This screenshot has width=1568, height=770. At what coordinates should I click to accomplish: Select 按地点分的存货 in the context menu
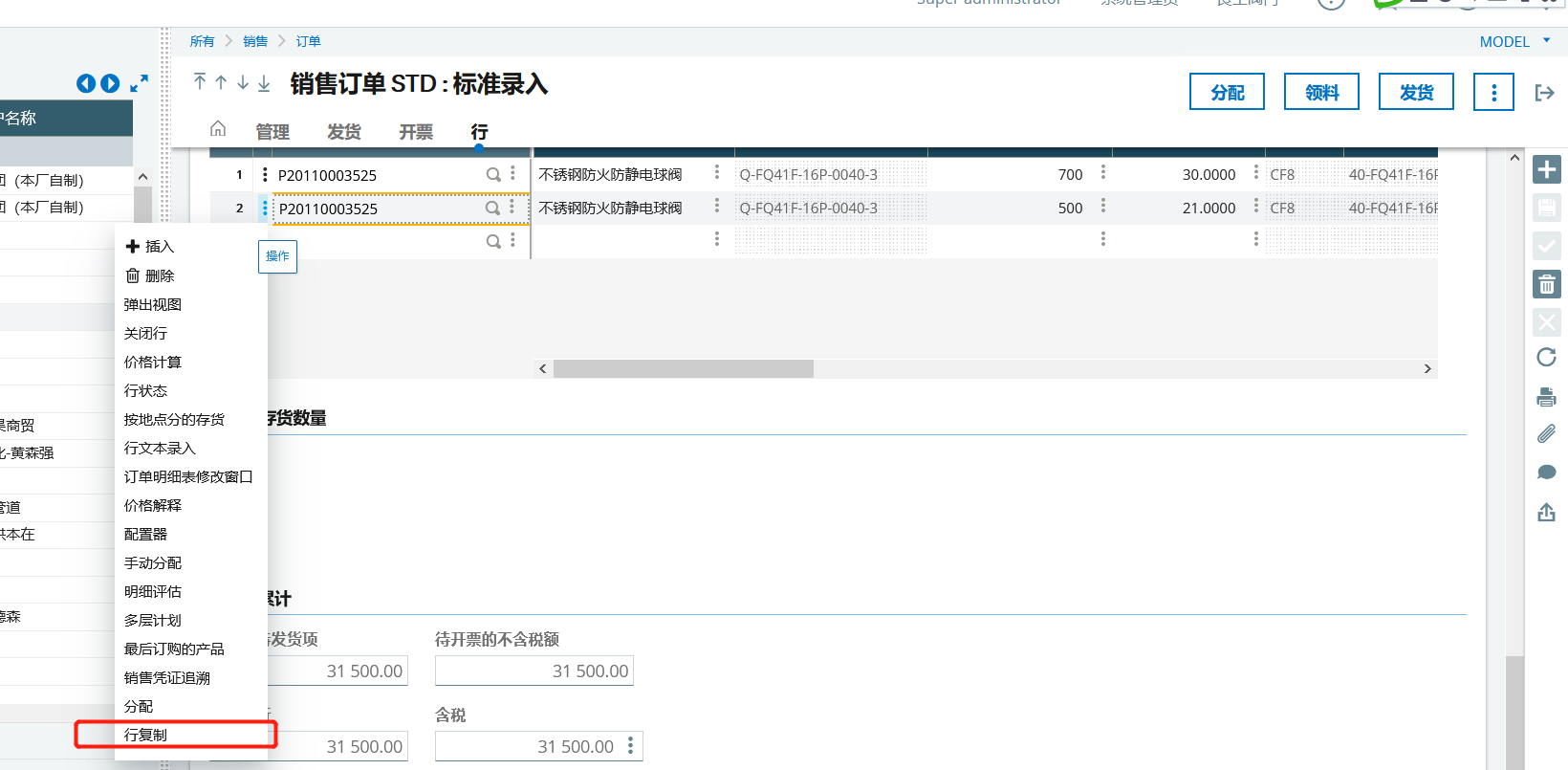(x=191, y=419)
